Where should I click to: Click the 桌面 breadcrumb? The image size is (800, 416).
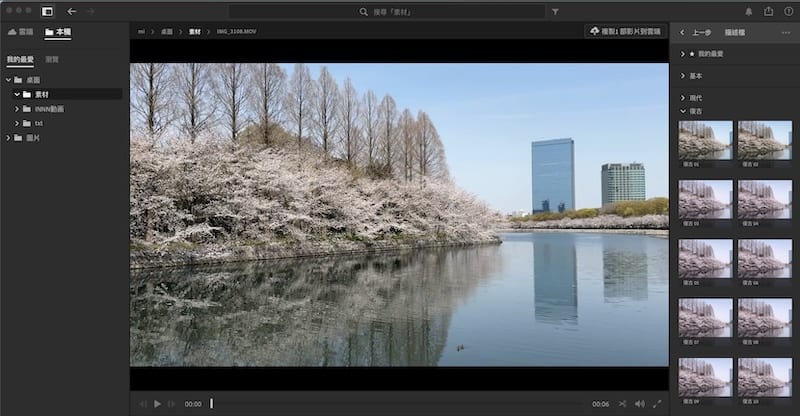coord(167,32)
